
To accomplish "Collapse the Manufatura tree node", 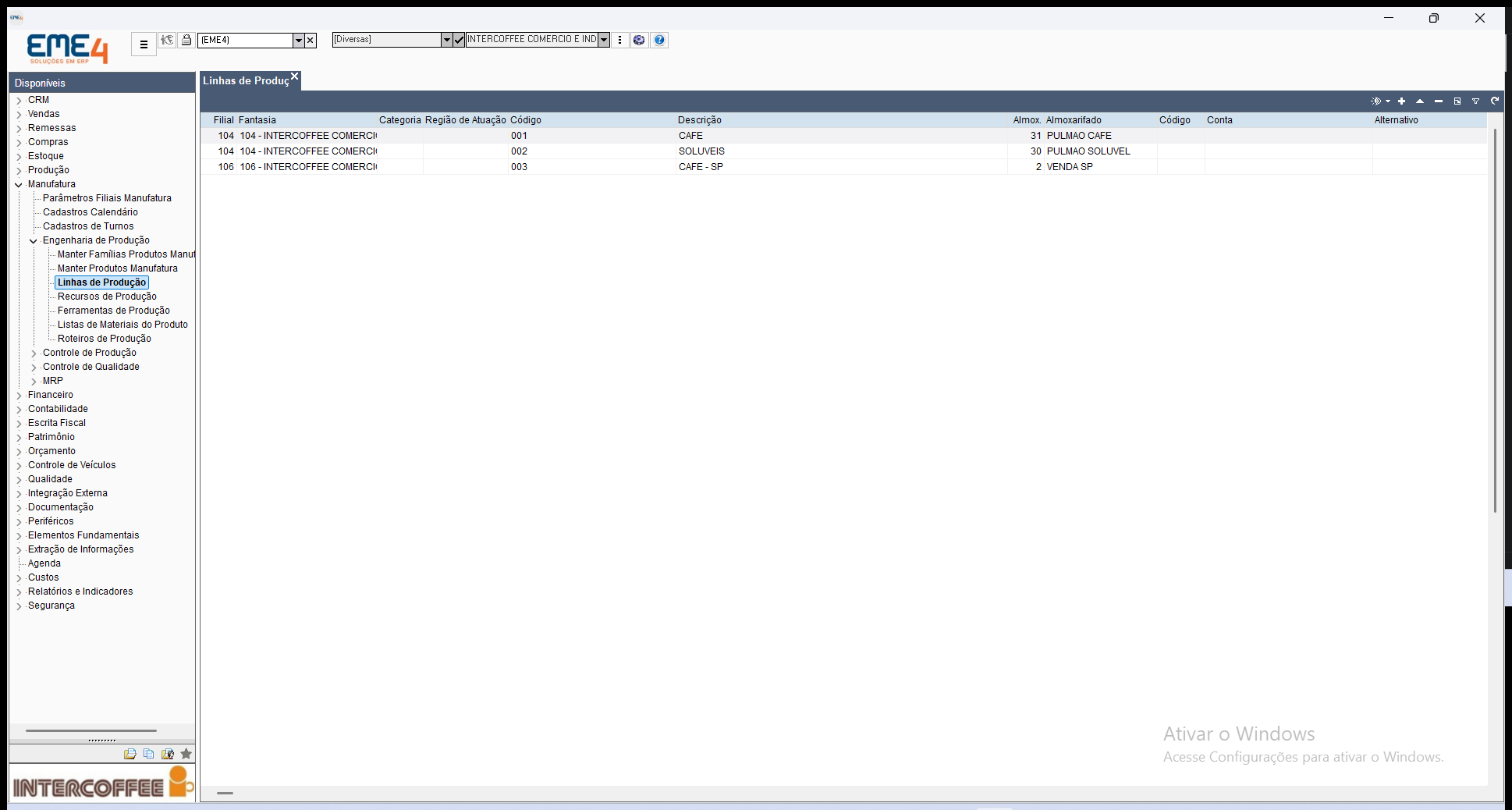I will tap(19, 185).
